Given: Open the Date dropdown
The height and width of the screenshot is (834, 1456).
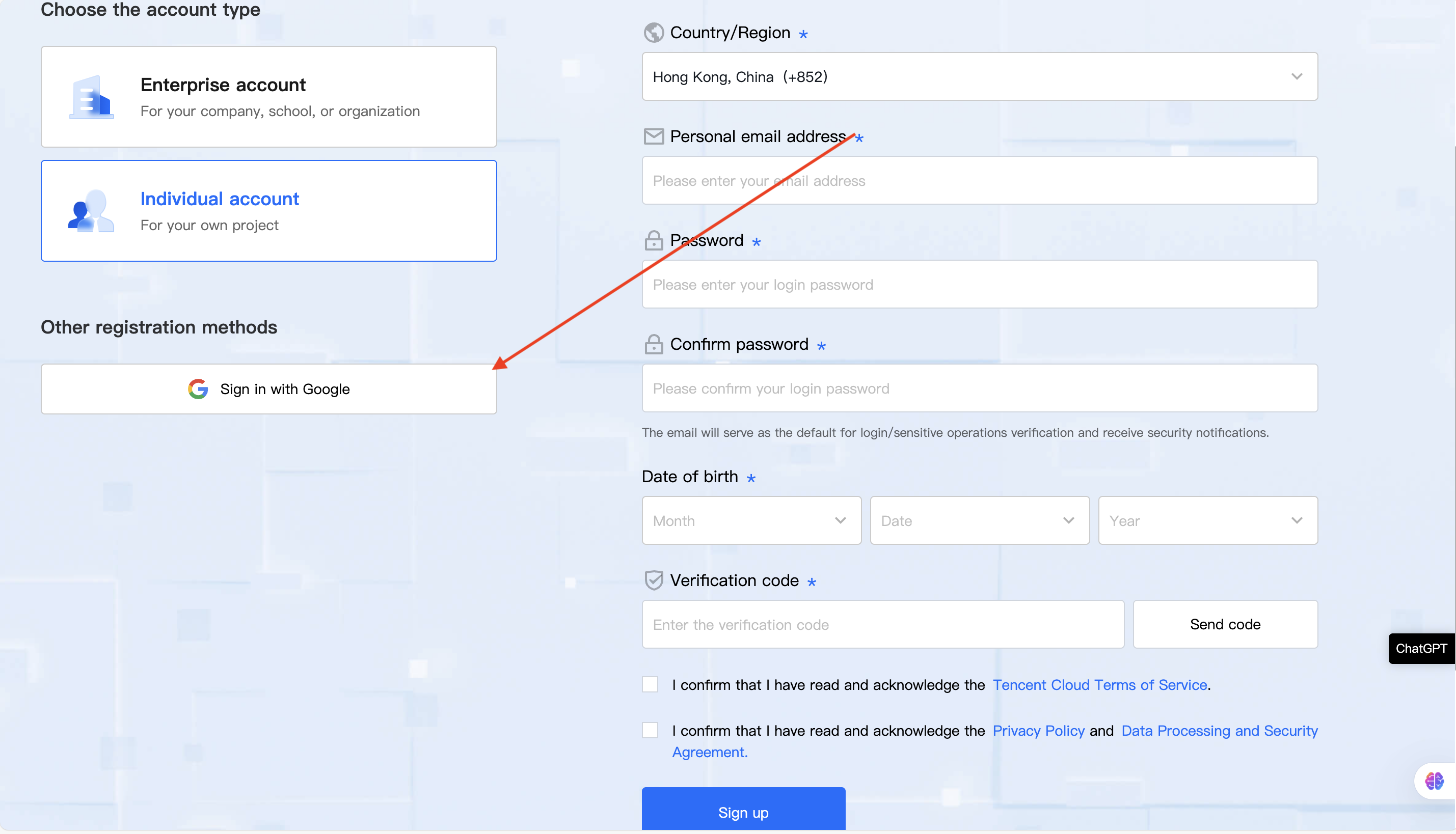Looking at the screenshot, I should tap(979, 520).
